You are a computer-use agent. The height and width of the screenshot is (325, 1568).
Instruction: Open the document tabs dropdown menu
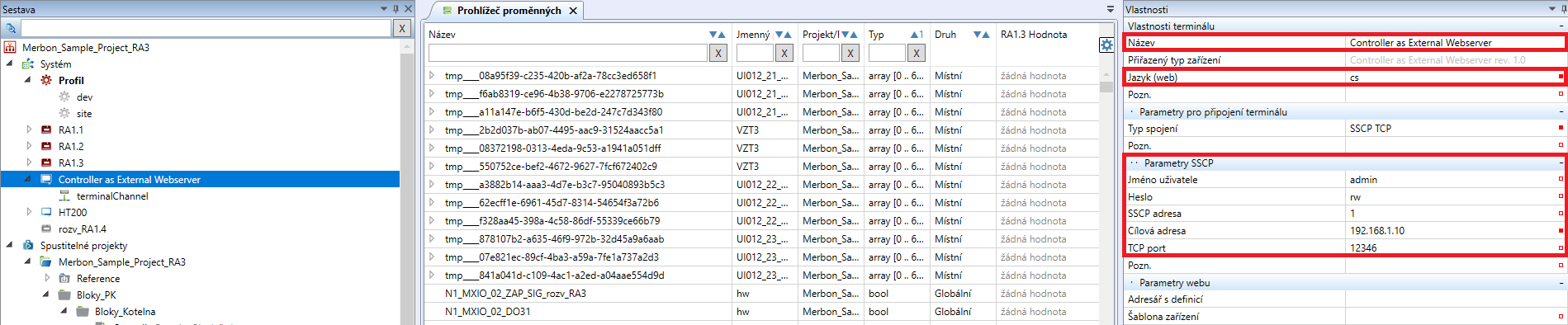click(x=1111, y=9)
